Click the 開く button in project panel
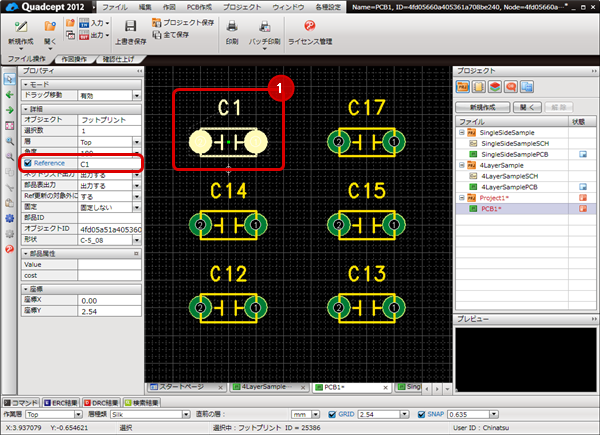Viewport: 600px width, 435px height. (527, 108)
